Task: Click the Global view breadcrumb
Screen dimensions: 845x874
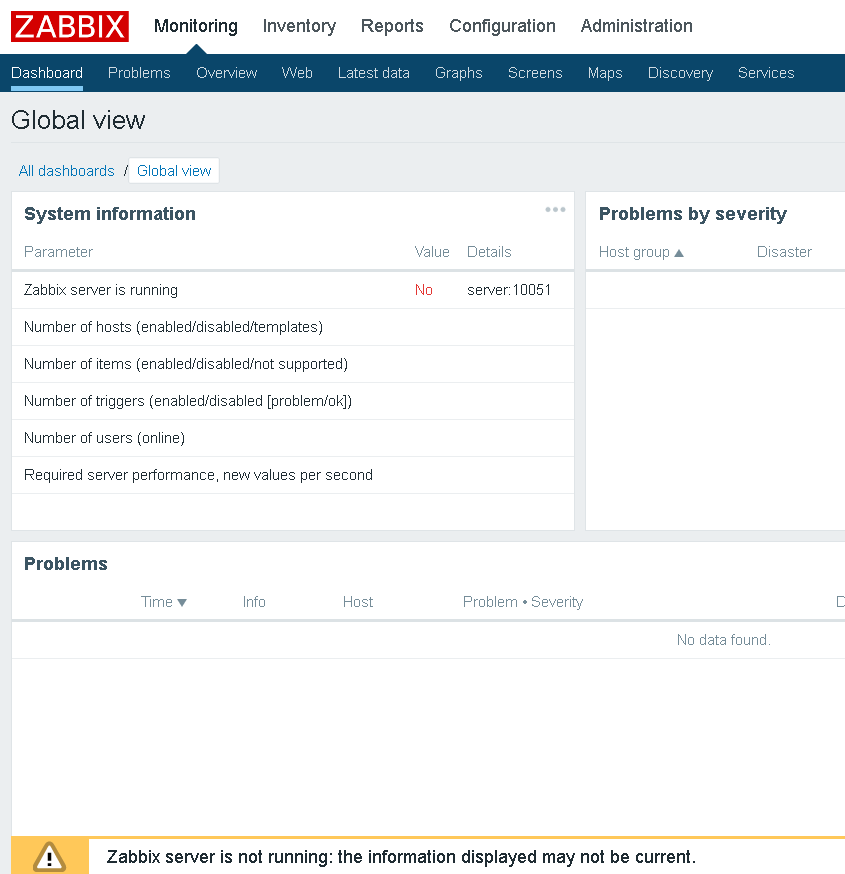Action: pos(173,170)
